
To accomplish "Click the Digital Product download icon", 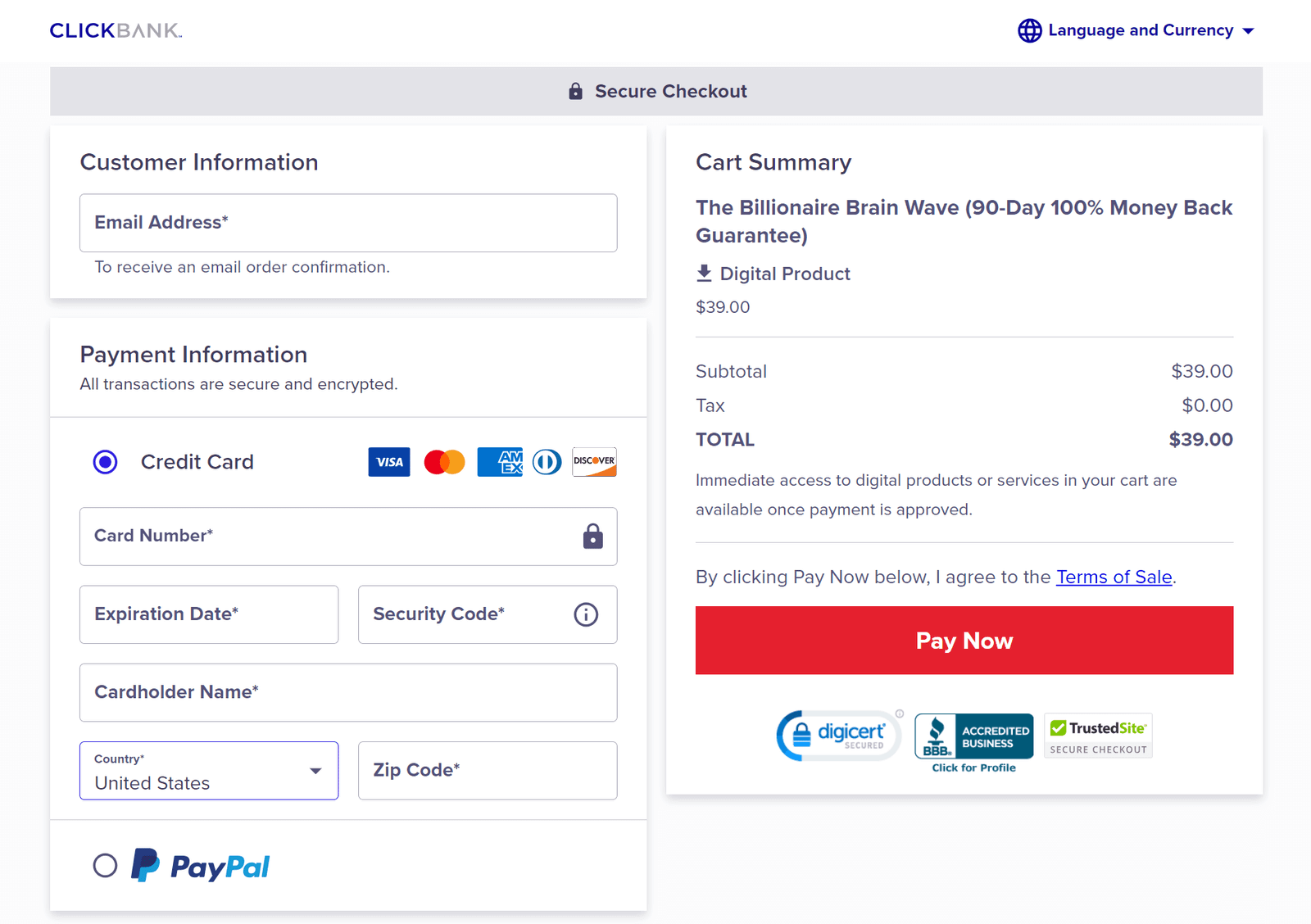I will pos(704,273).
